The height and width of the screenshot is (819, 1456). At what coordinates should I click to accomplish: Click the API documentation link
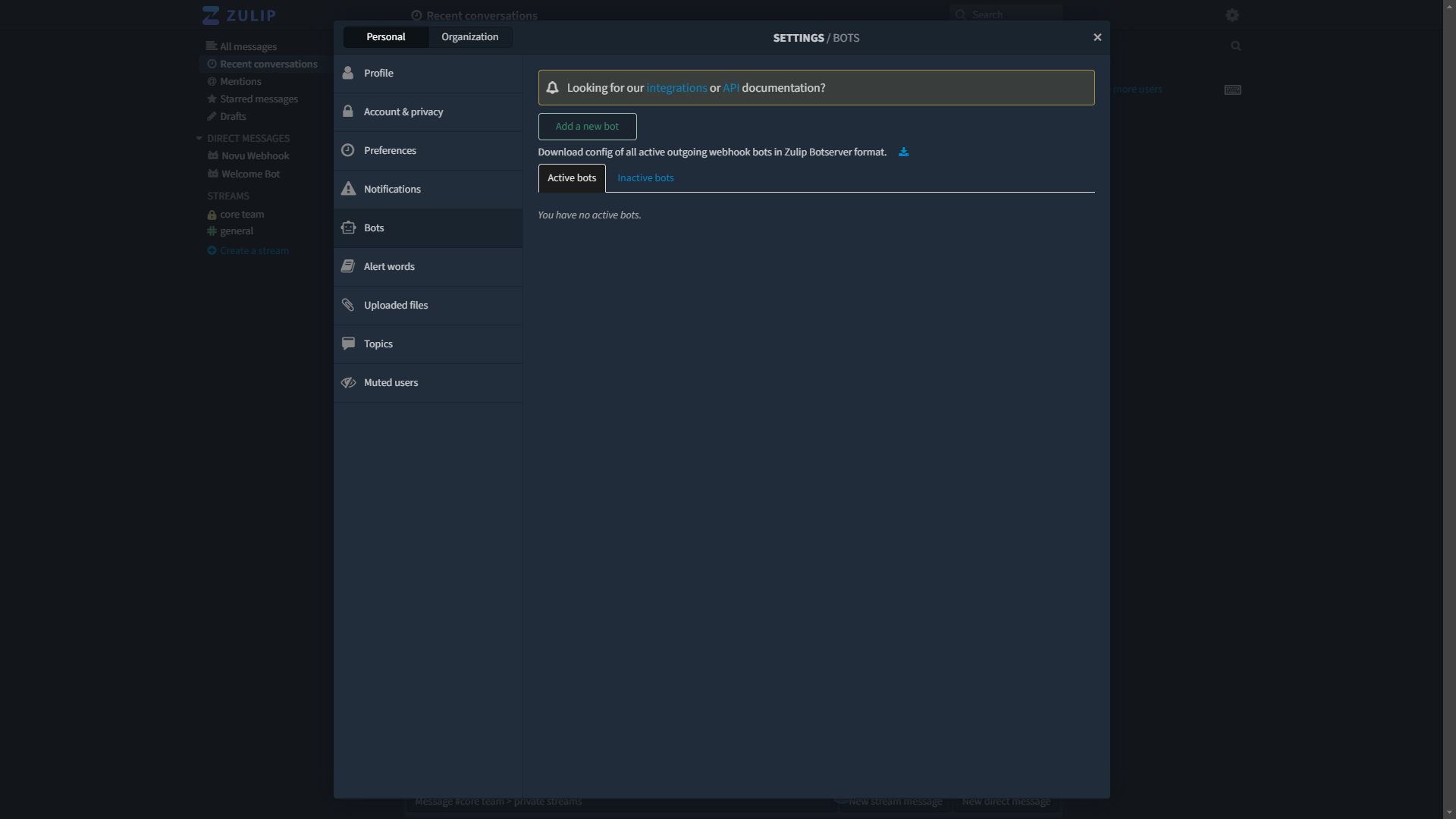click(x=730, y=87)
